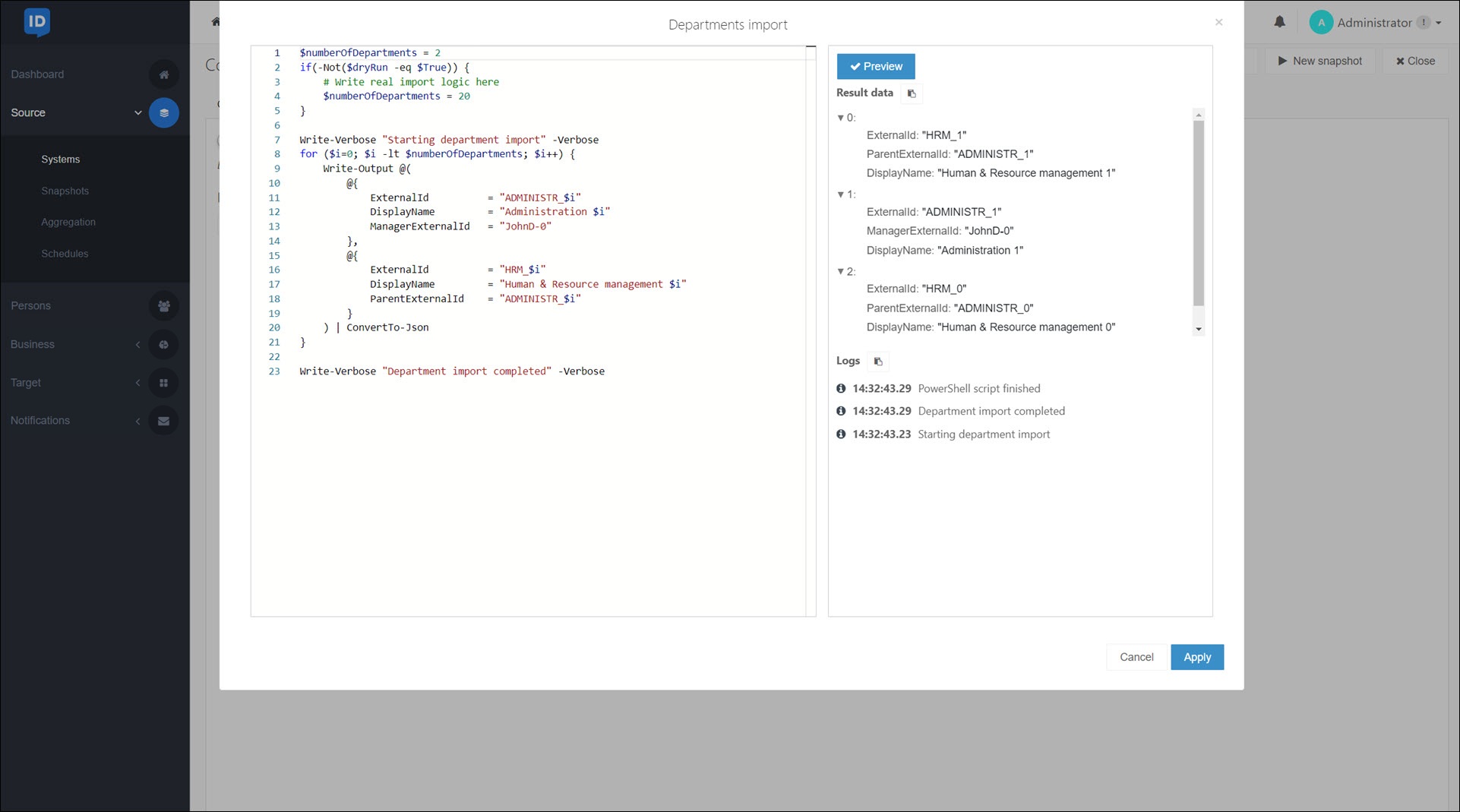Click info icon for Department import completed log
Image resolution: width=1460 pixels, height=812 pixels.
click(x=841, y=411)
